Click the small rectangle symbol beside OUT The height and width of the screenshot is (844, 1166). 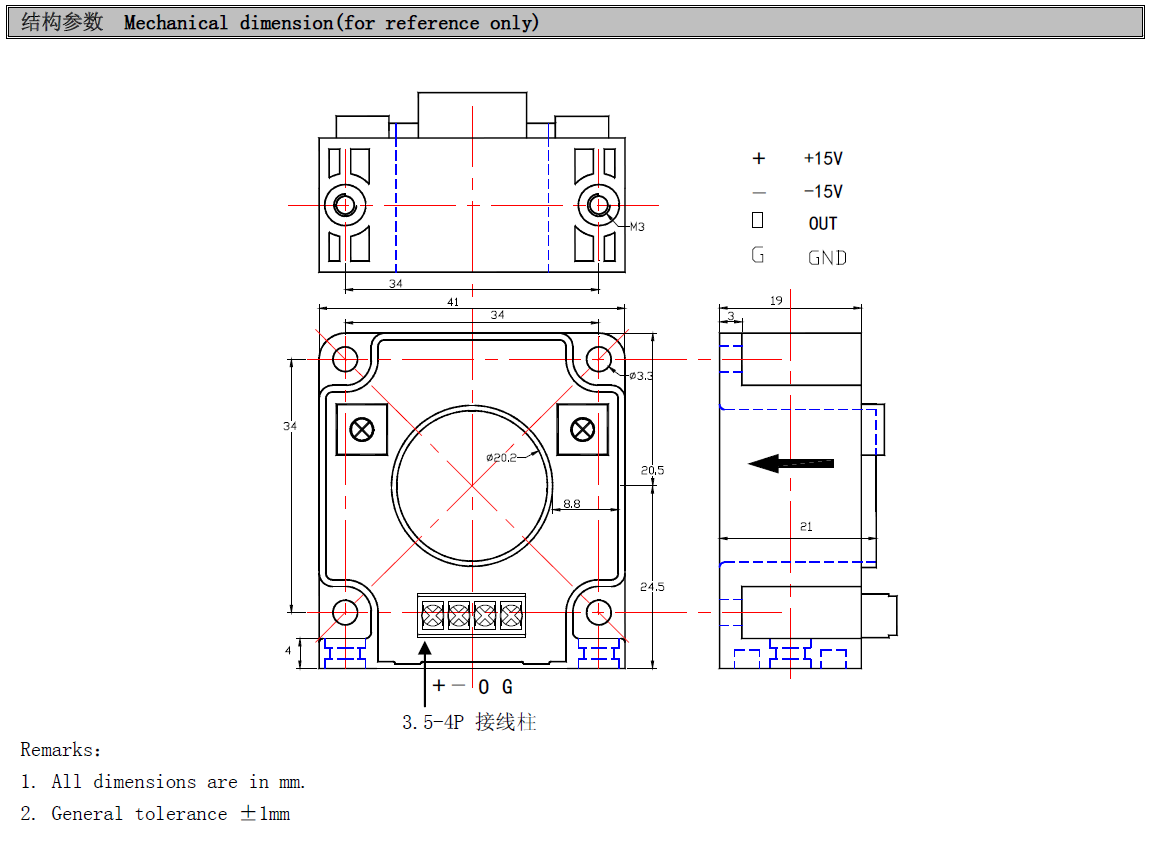tap(757, 220)
